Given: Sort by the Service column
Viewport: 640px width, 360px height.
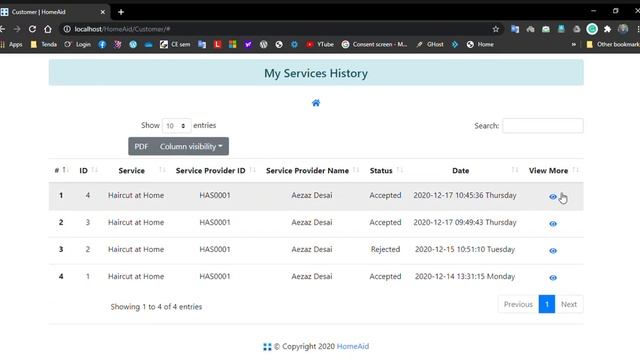Looking at the screenshot, I should pos(136,171).
